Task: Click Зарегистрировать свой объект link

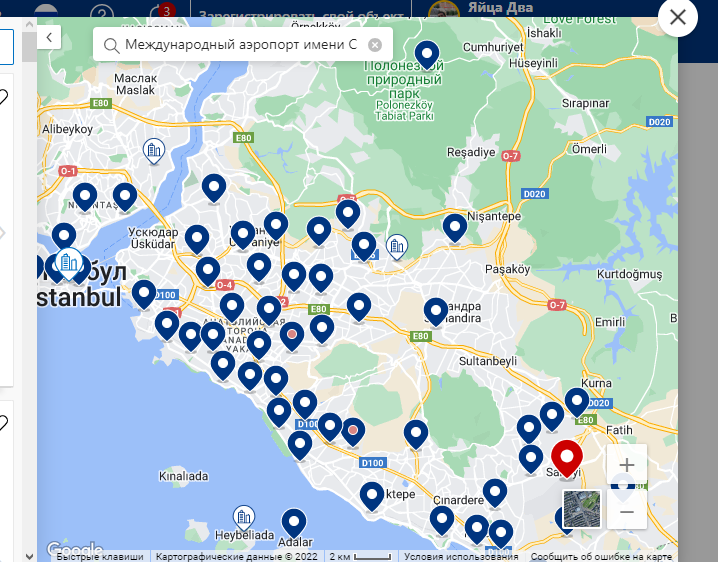Action: click(x=301, y=14)
